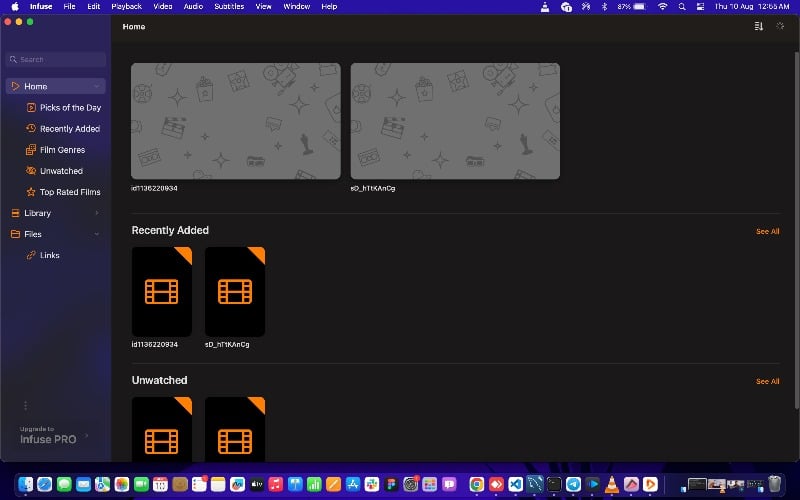Screen dimensions: 800x500
Task: Open Telegram from the Dock
Action: coord(573,484)
